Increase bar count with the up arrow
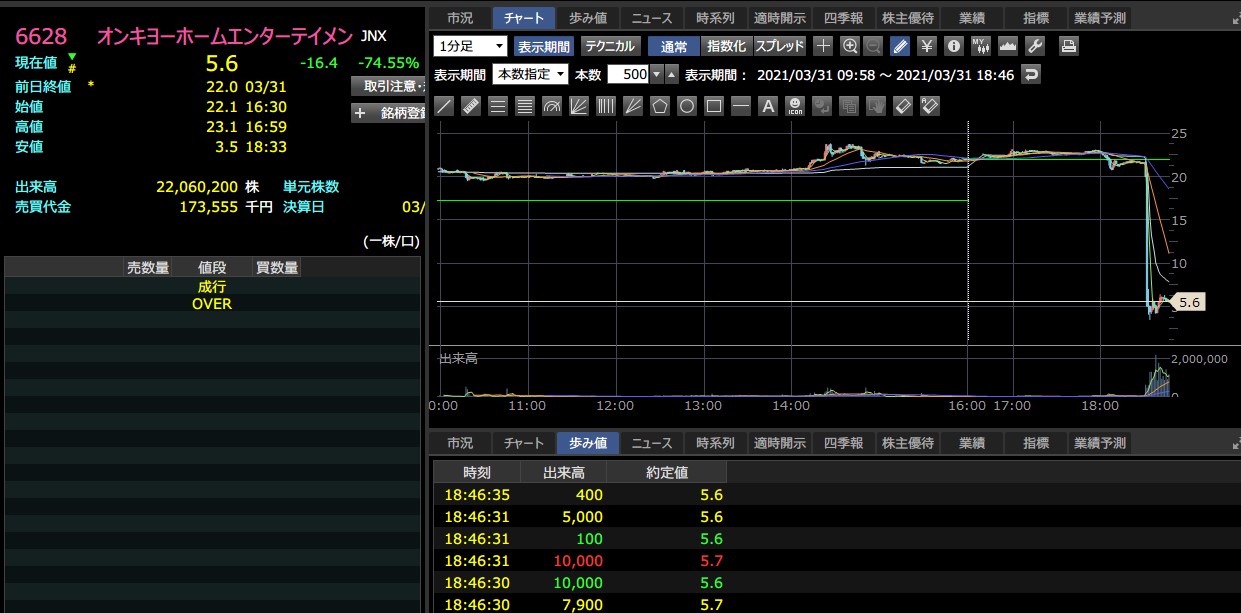Screen dimensions: 1241x613 click(671, 74)
